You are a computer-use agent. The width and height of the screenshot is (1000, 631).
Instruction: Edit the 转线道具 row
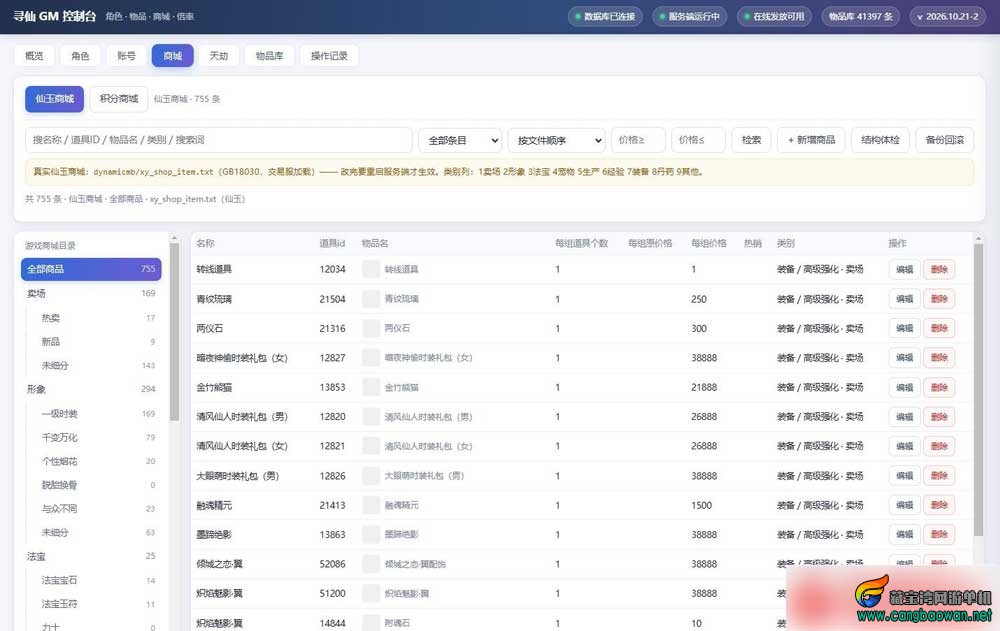[904, 269]
